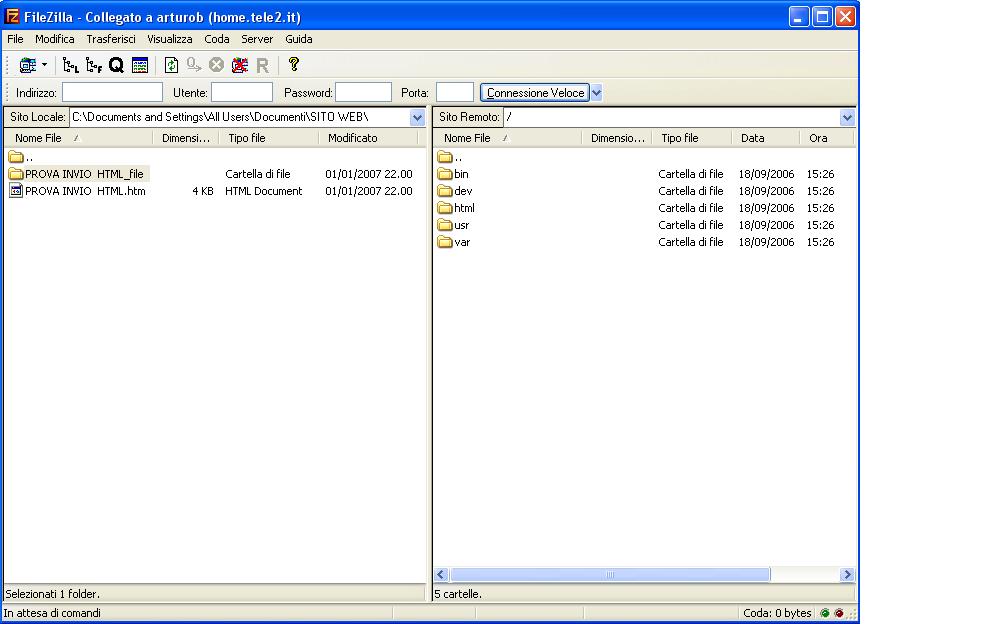This screenshot has width=1000, height=624.
Task: Sort remote files by Data column
Action: [765, 138]
